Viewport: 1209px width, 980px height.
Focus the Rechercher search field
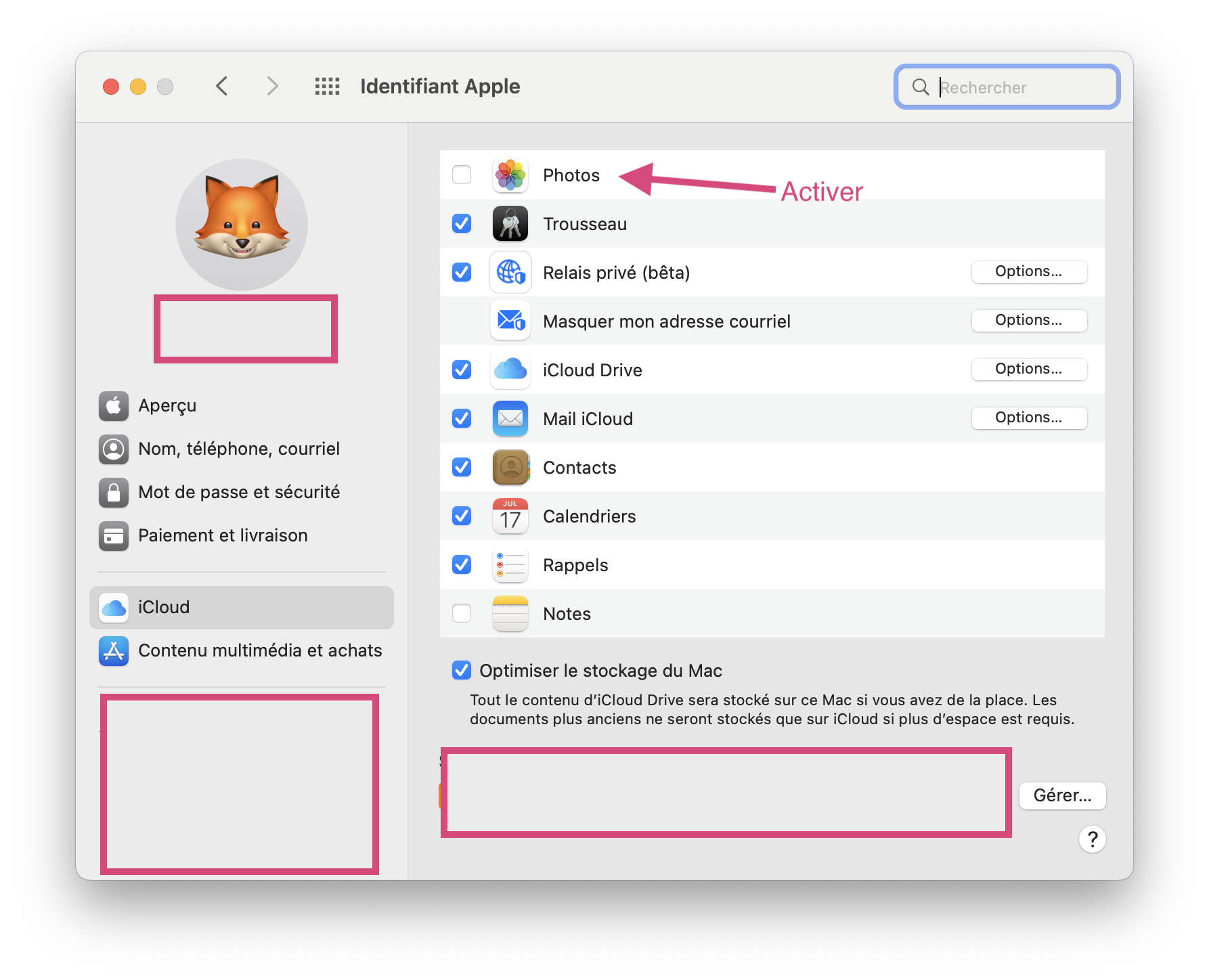pyautogui.click(x=1007, y=87)
